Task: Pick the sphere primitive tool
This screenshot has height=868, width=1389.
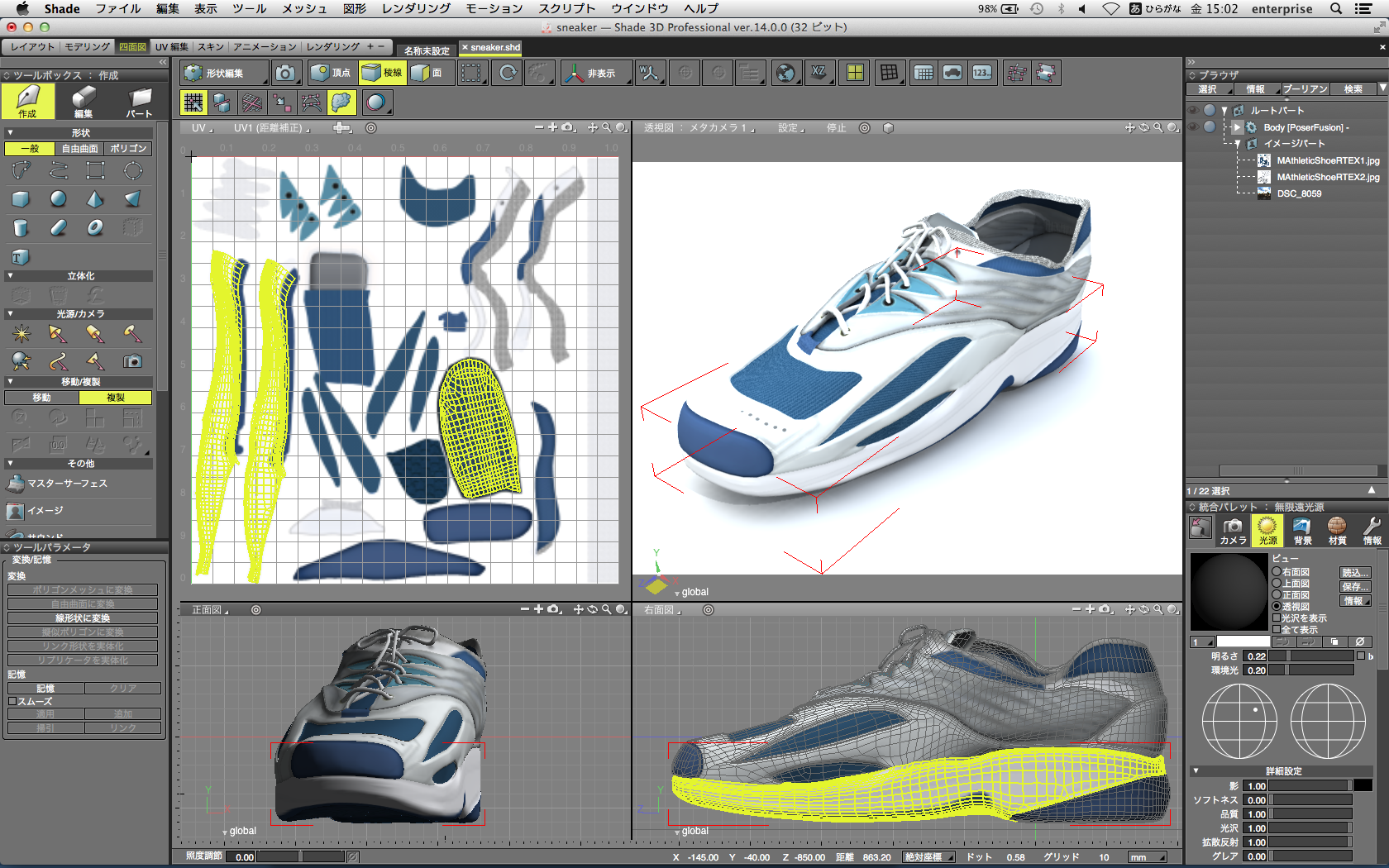Action: coord(58,199)
